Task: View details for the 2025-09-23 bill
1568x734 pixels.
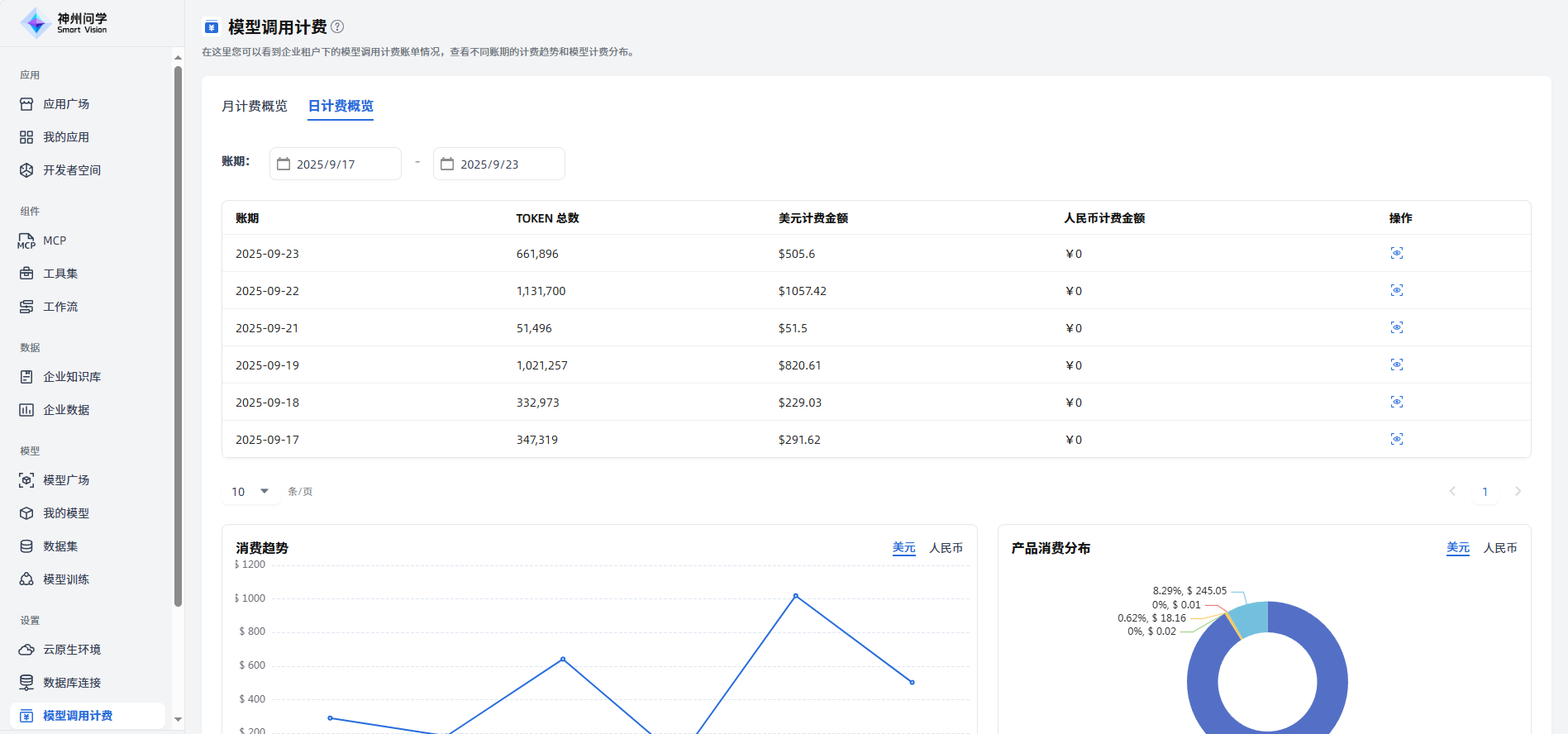Action: 1396,254
